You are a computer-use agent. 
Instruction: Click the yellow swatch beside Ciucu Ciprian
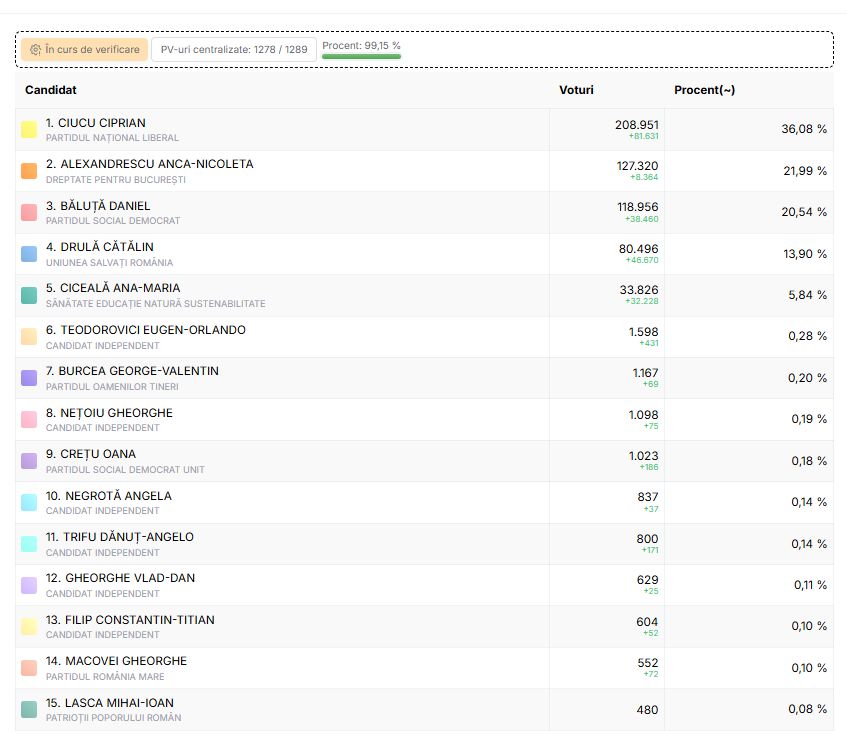point(29,130)
